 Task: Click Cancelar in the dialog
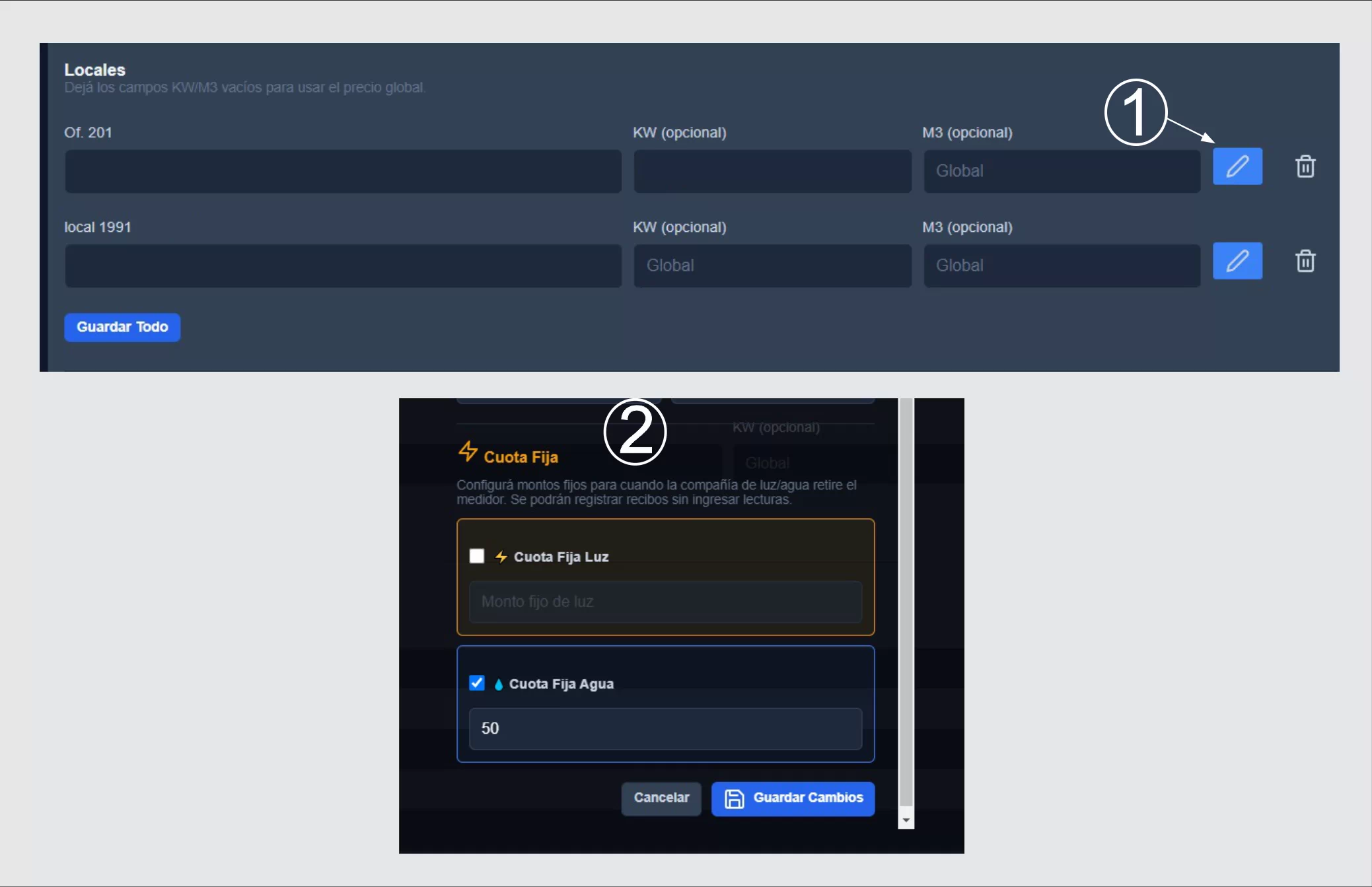coord(661,798)
